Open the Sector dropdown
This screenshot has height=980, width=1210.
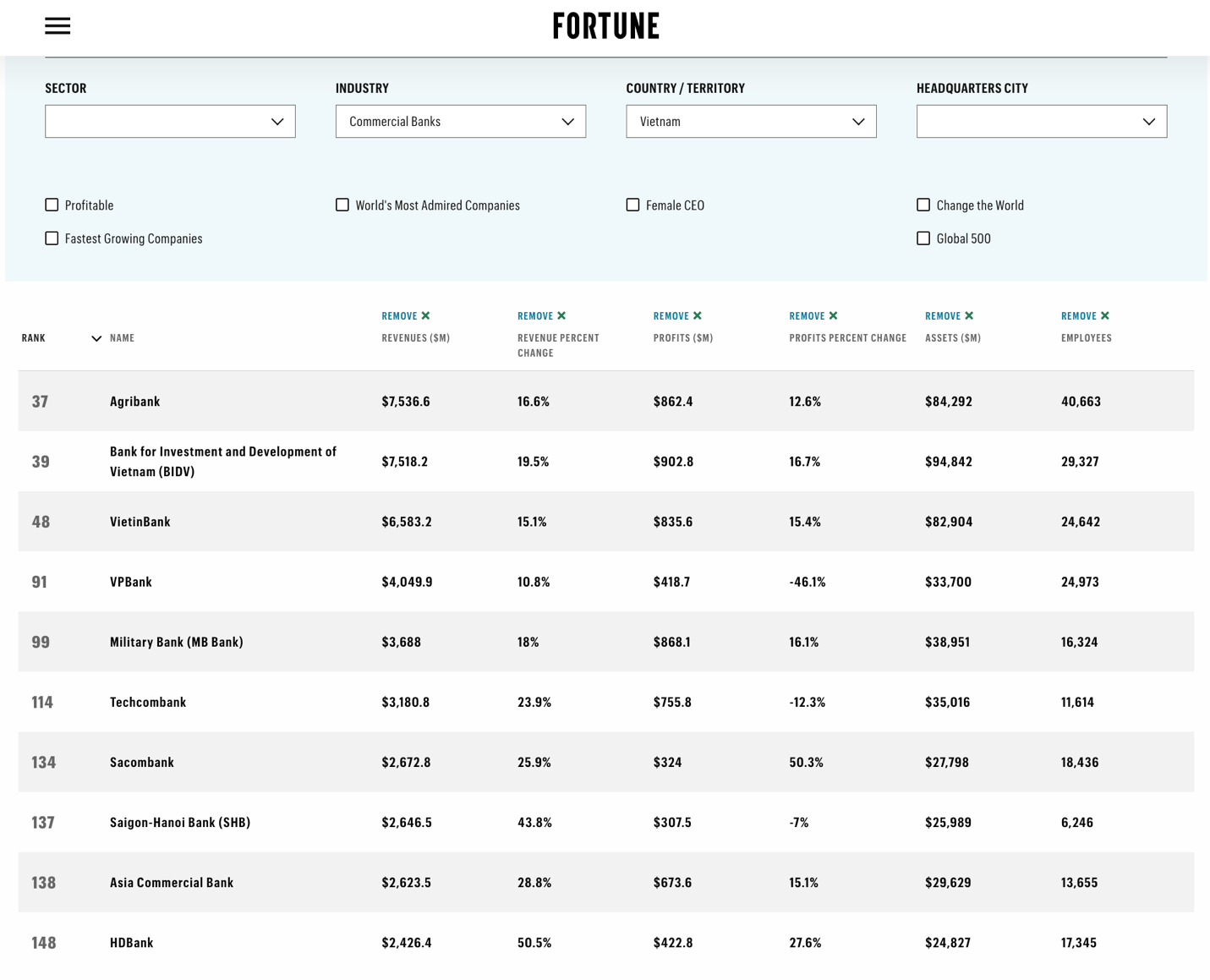[170, 122]
